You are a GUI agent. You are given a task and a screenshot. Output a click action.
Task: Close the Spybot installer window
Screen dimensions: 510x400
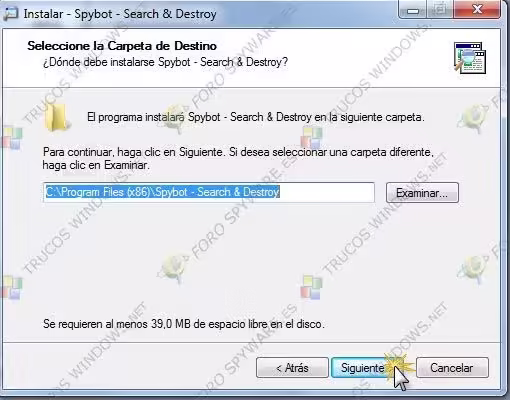477,10
